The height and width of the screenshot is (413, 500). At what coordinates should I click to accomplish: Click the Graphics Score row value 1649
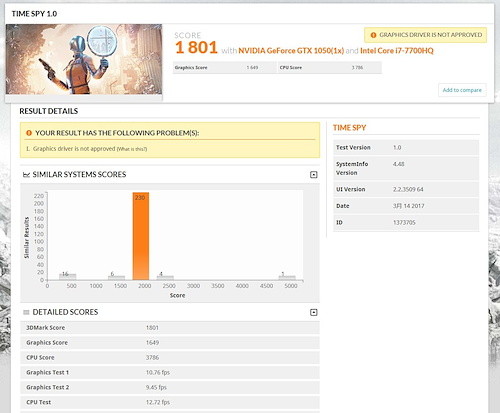click(152, 343)
